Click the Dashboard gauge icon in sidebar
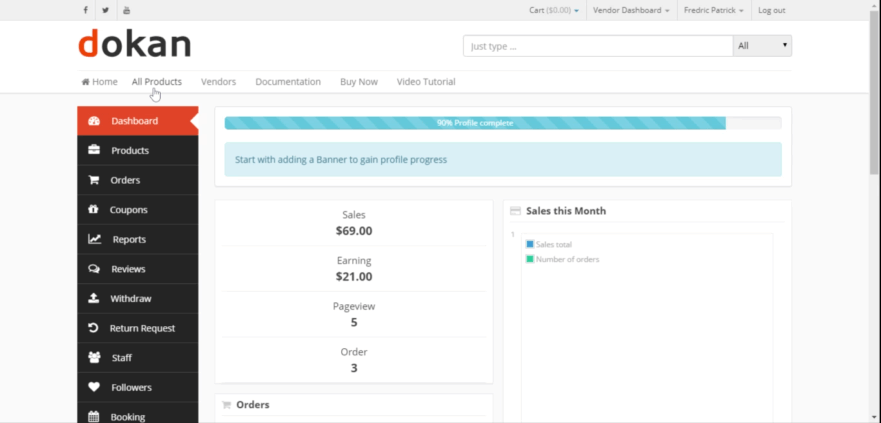Viewport: 881px width, 423px height. point(94,121)
